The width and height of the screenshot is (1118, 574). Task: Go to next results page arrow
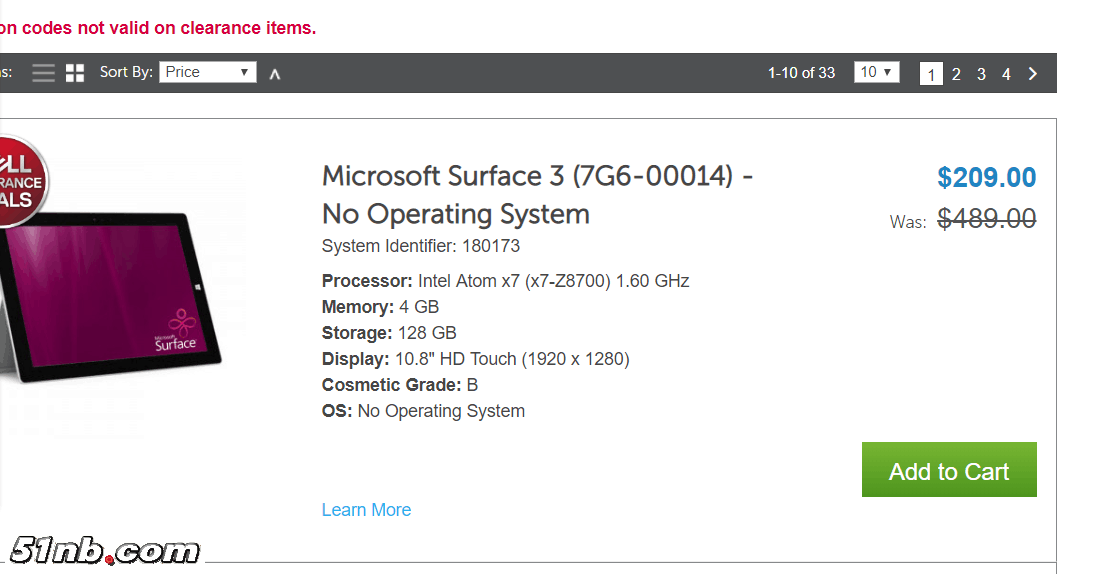(1033, 74)
